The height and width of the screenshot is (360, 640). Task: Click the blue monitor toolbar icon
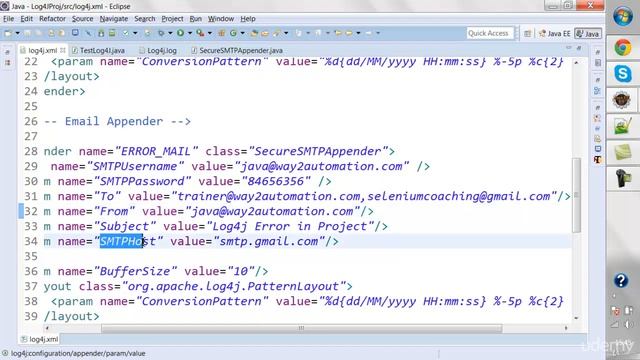click(76, 33)
